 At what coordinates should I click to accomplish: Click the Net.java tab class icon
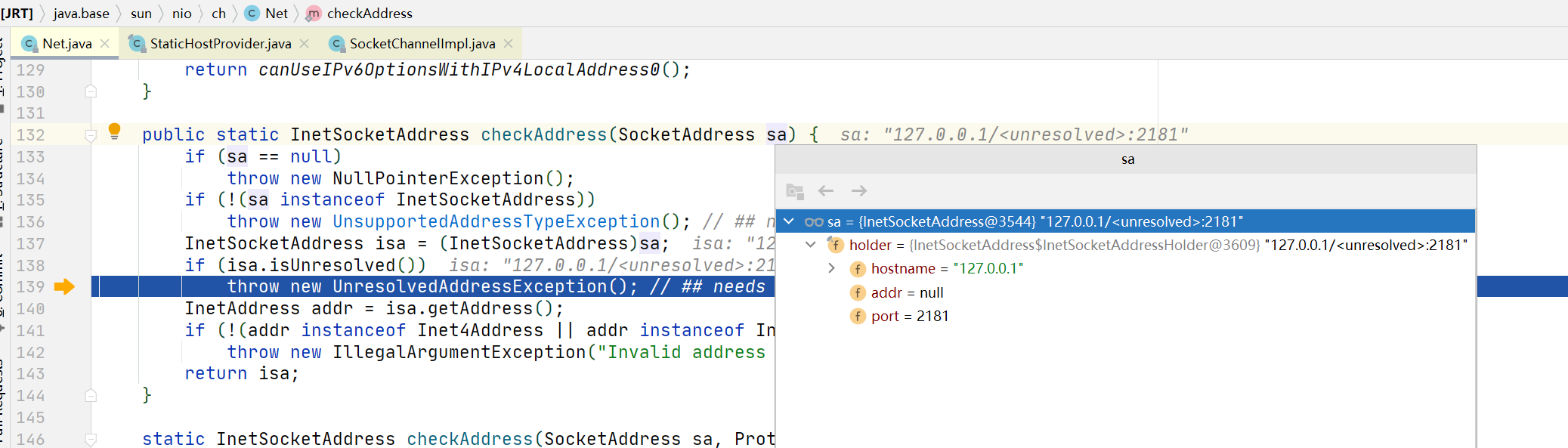[x=29, y=44]
